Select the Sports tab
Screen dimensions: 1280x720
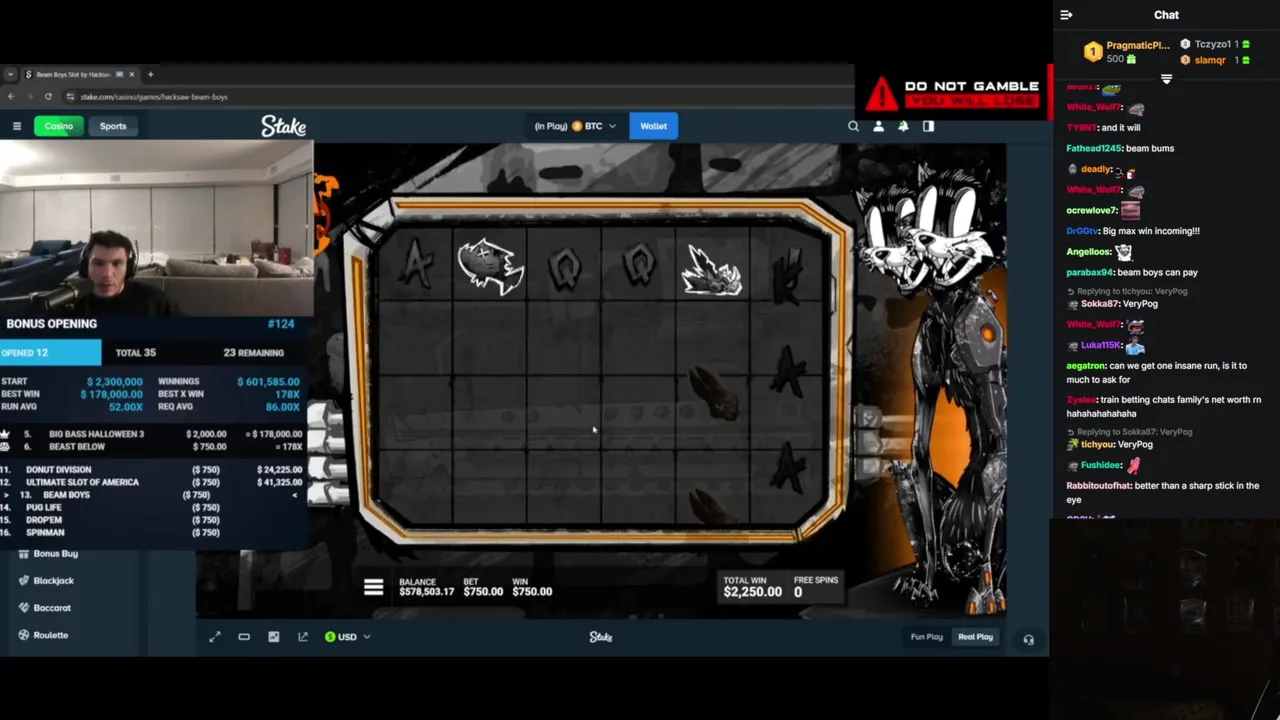(113, 126)
